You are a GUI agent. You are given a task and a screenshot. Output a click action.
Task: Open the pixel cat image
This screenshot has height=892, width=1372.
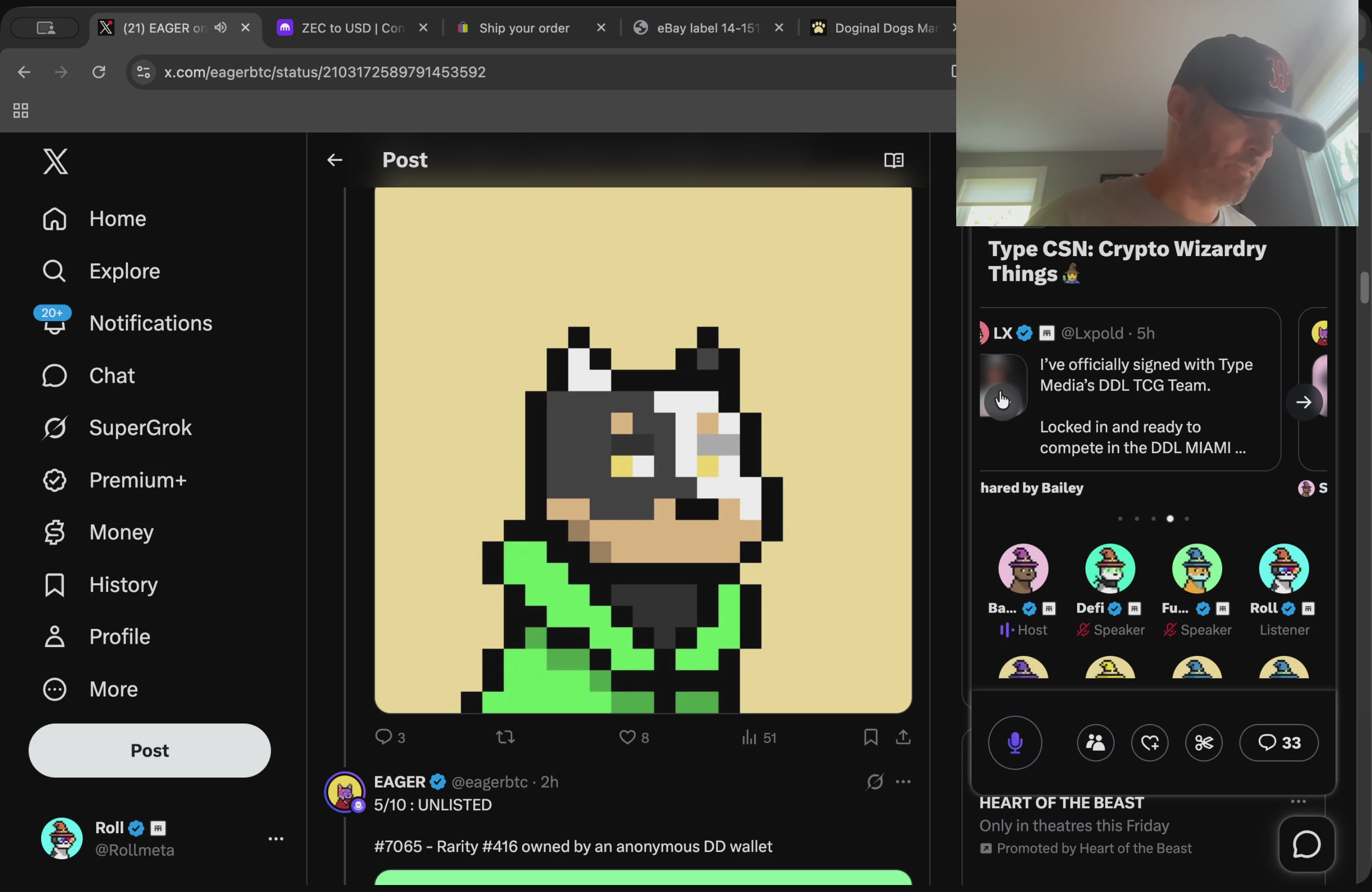coord(643,450)
